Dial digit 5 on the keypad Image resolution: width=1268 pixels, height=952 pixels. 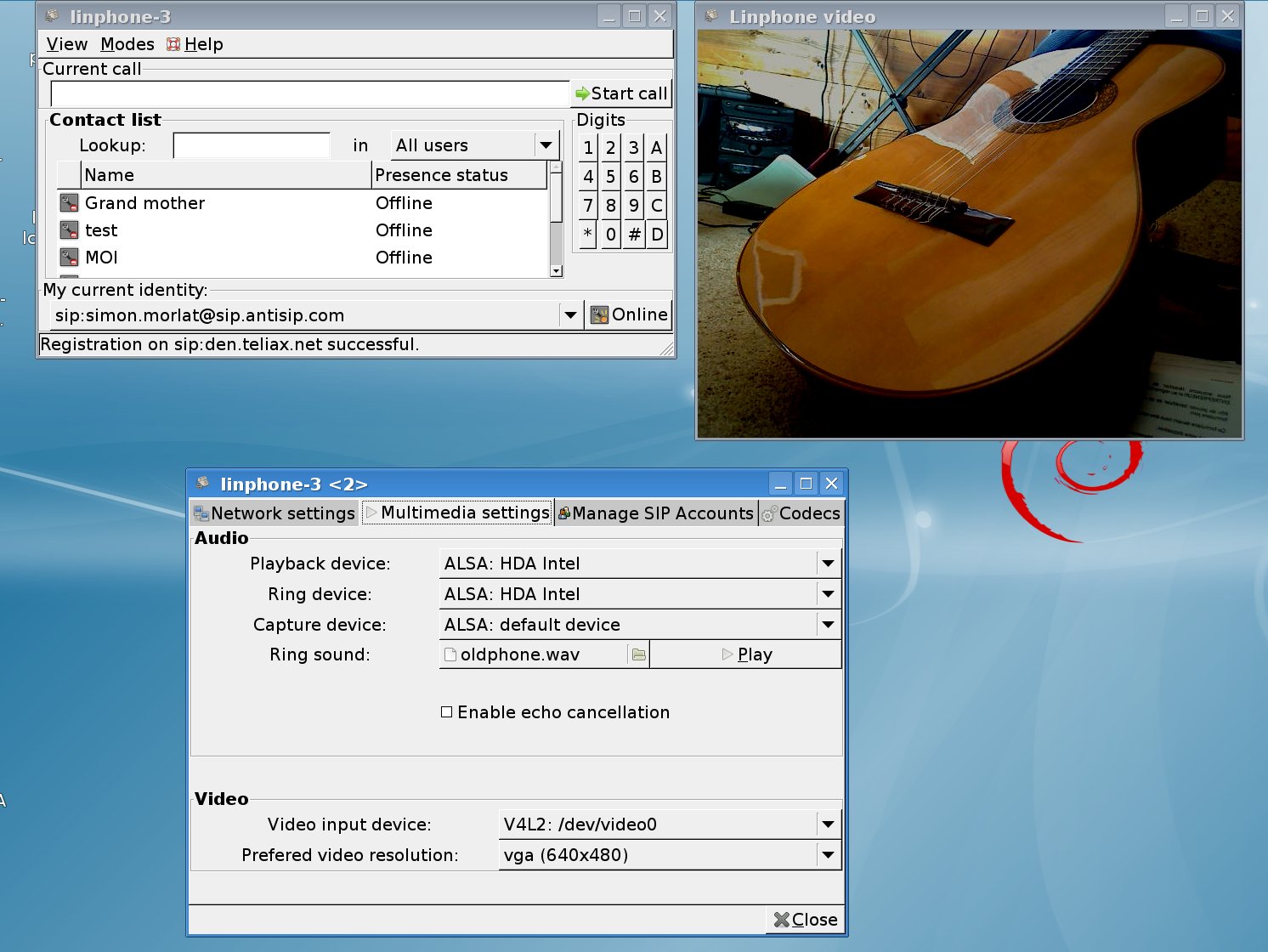tap(610, 177)
